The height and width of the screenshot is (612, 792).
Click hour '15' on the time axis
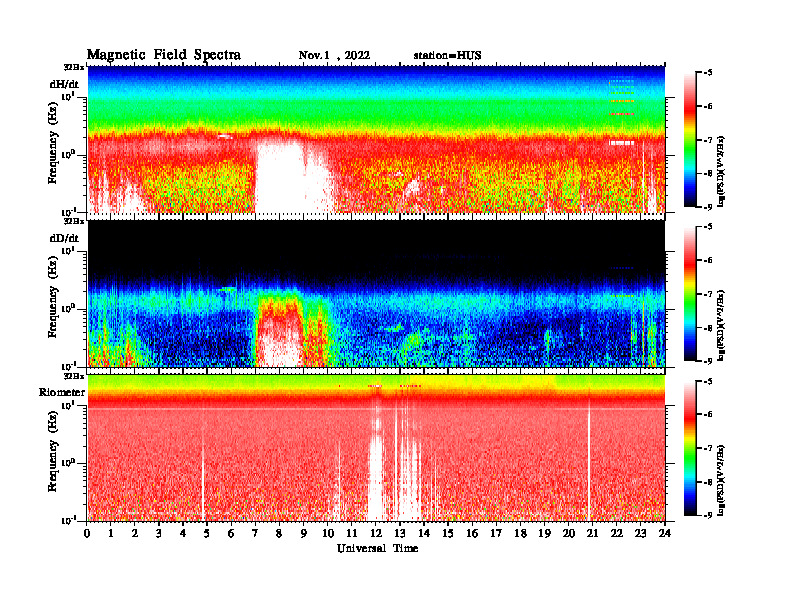[448, 533]
